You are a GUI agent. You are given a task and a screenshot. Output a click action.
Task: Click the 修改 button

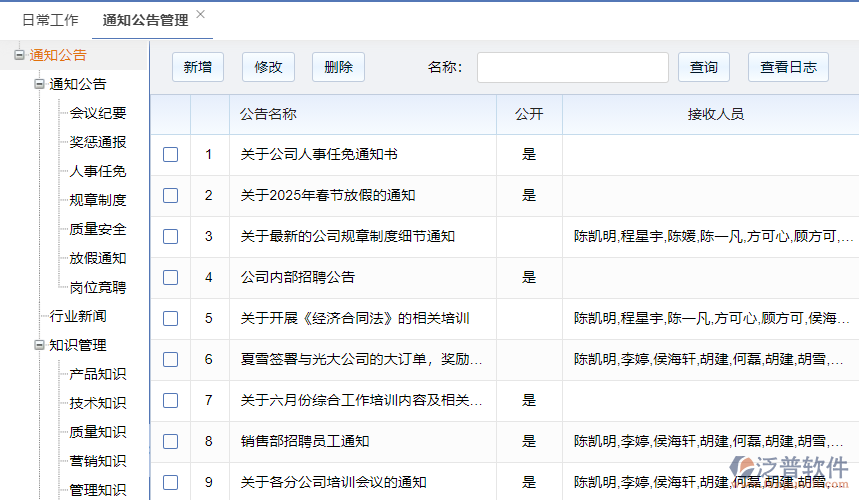click(268, 67)
